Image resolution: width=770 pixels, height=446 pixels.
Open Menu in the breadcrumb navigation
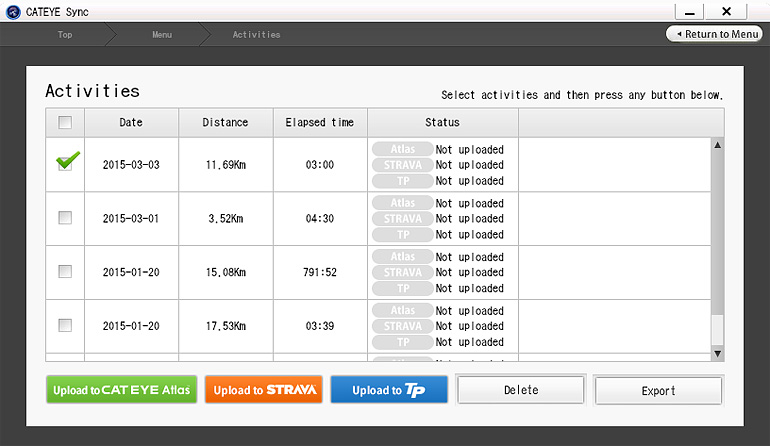[162, 35]
